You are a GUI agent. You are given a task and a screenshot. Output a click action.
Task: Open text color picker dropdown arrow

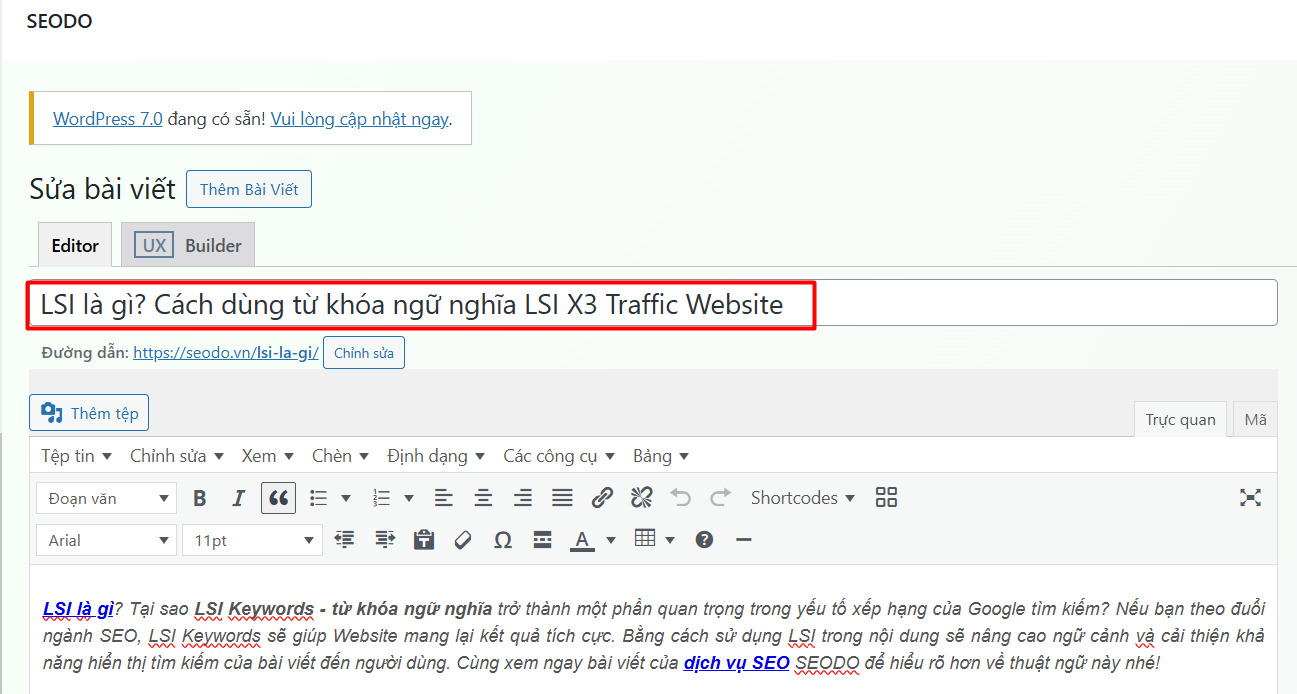point(610,540)
